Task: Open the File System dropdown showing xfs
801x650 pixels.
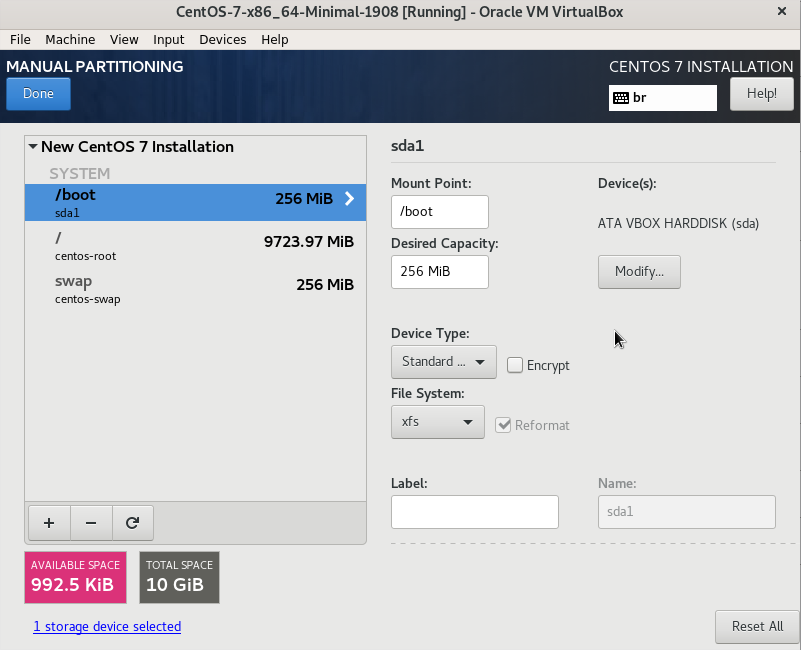Action: tap(438, 422)
